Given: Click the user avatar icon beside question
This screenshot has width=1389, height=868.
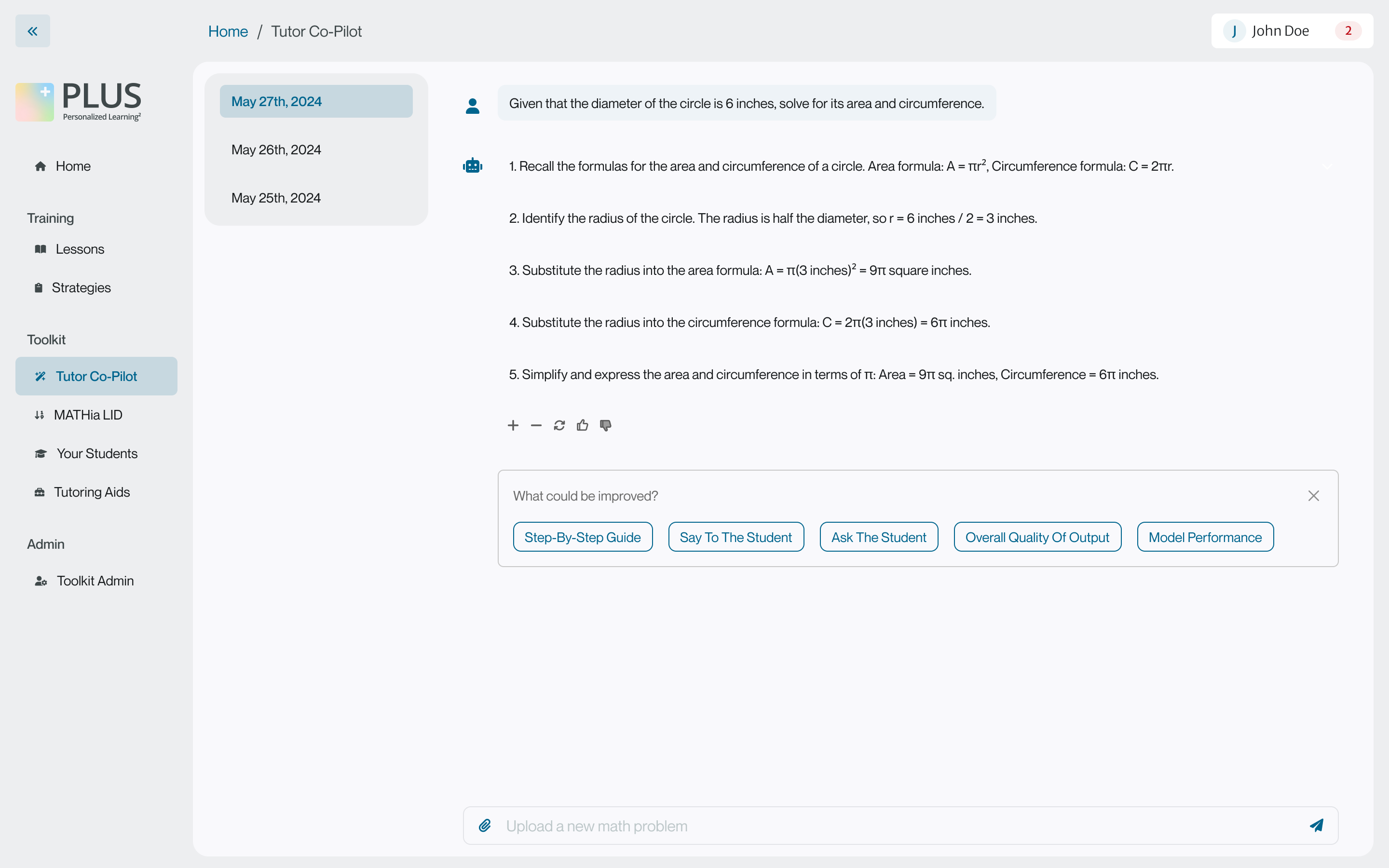Looking at the screenshot, I should coord(472,106).
